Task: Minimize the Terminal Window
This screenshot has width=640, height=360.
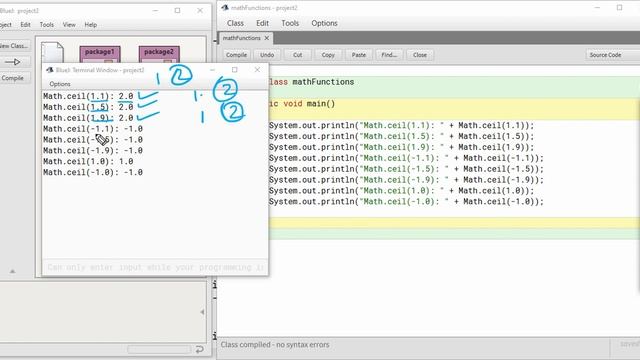Action: tap(212, 70)
